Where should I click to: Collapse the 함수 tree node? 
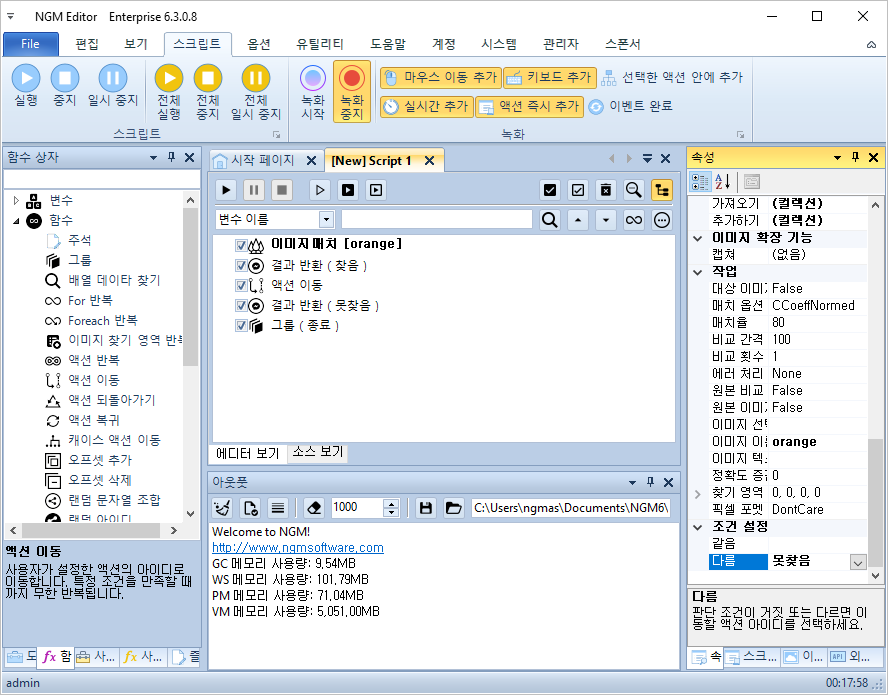pos(16,220)
